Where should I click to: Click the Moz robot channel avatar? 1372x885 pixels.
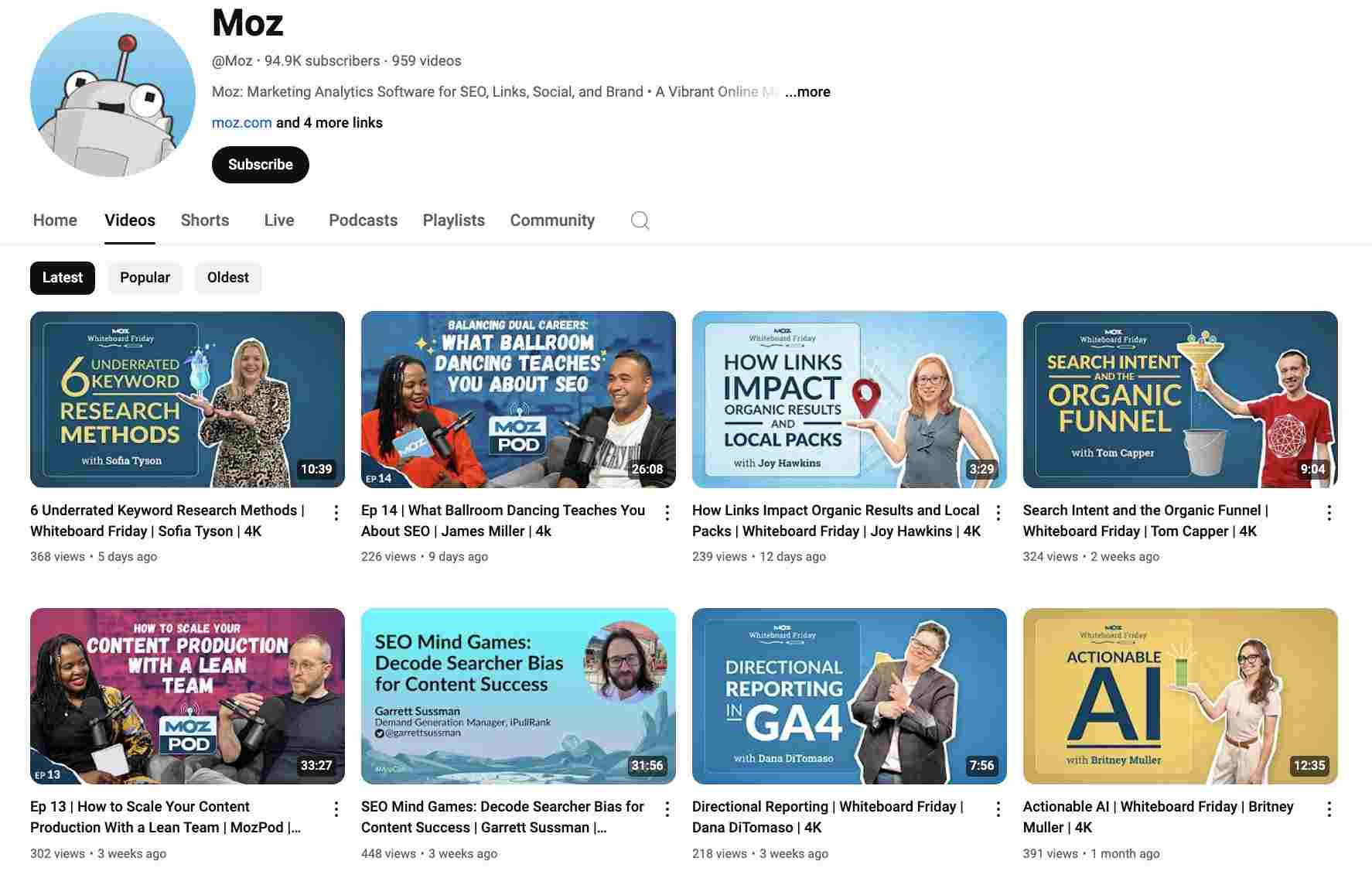[113, 94]
